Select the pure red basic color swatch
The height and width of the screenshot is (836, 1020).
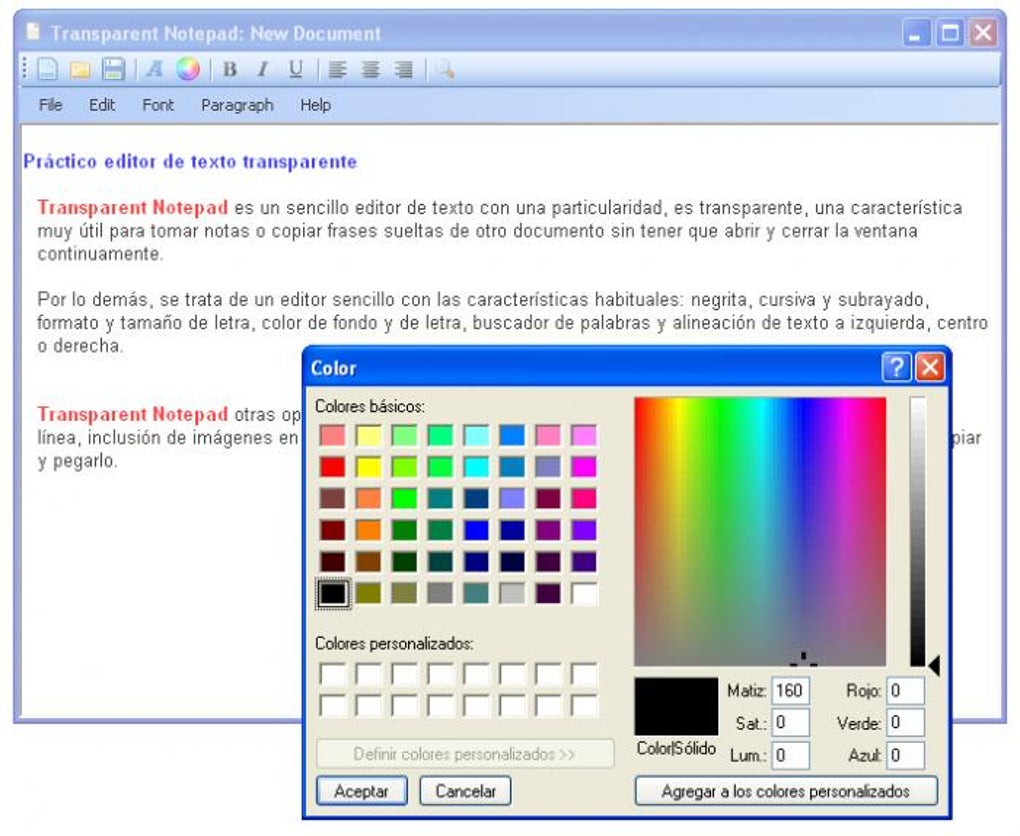tap(333, 466)
